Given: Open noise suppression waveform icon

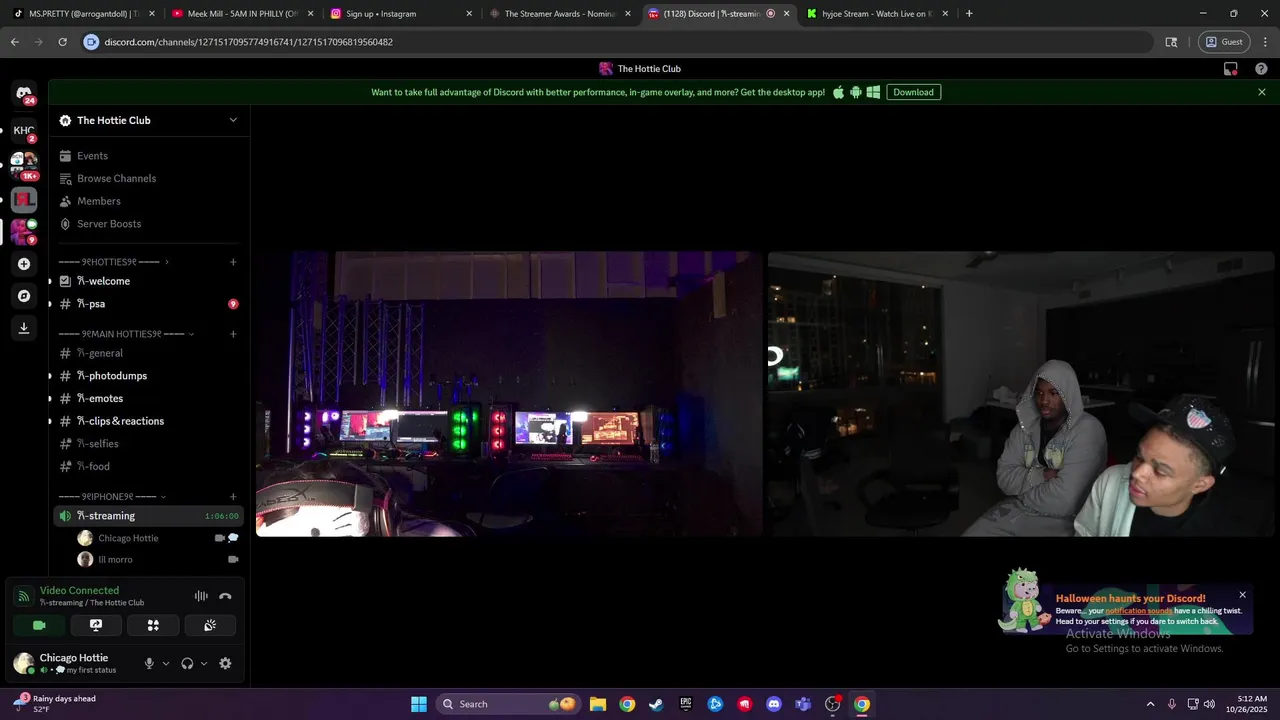Looking at the screenshot, I should [201, 596].
